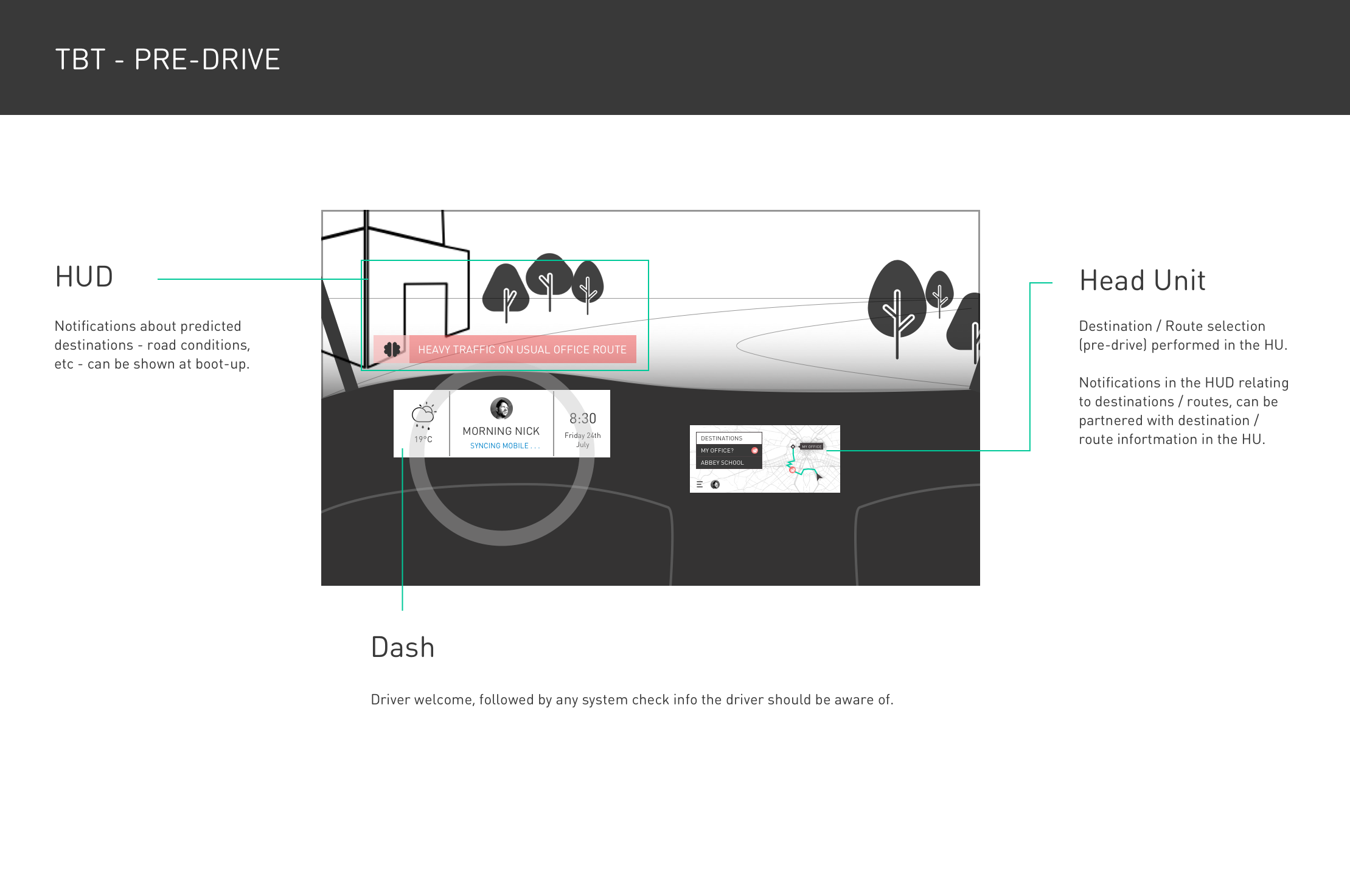Open the hamburger menu in head unit
This screenshot has height=896, width=1350.
click(x=700, y=484)
